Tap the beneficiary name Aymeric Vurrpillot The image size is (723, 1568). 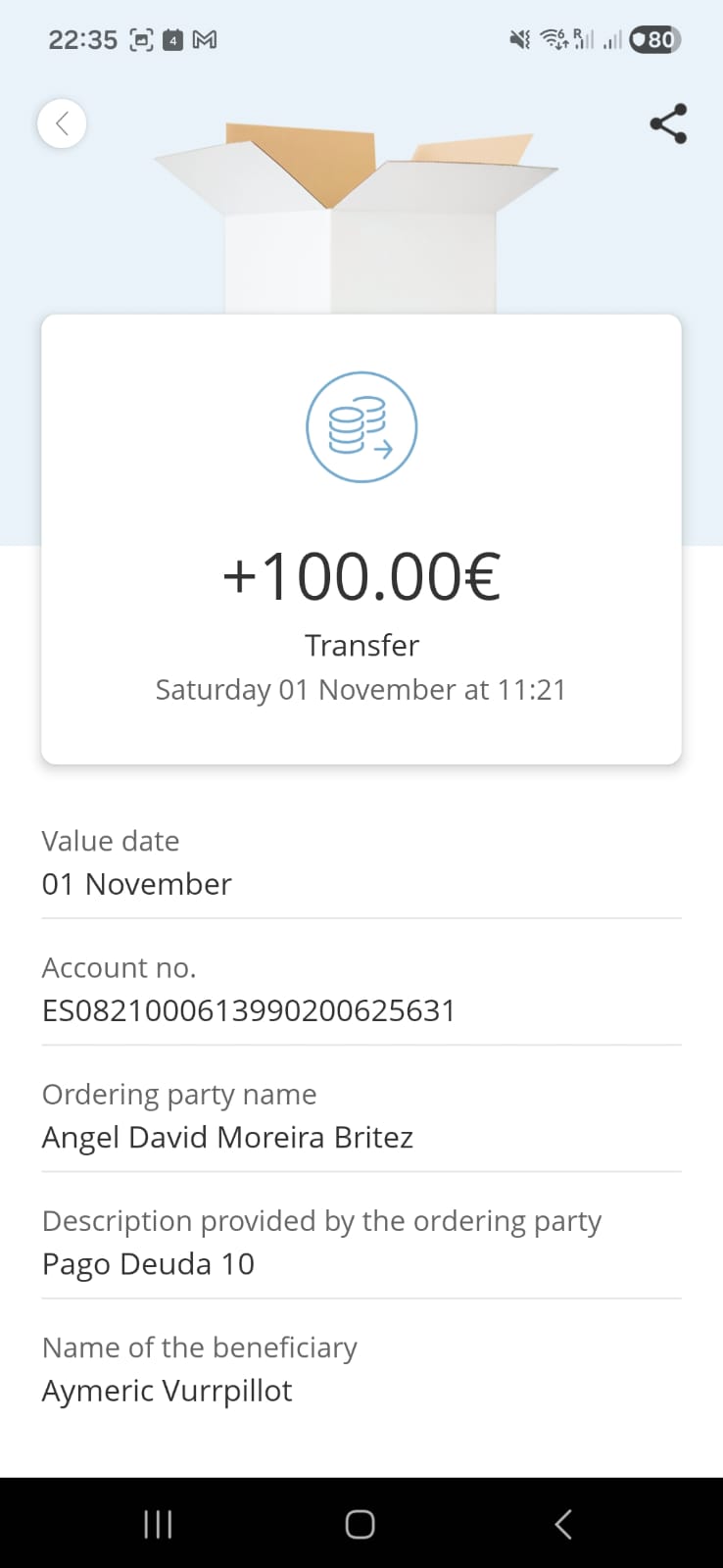167,1390
